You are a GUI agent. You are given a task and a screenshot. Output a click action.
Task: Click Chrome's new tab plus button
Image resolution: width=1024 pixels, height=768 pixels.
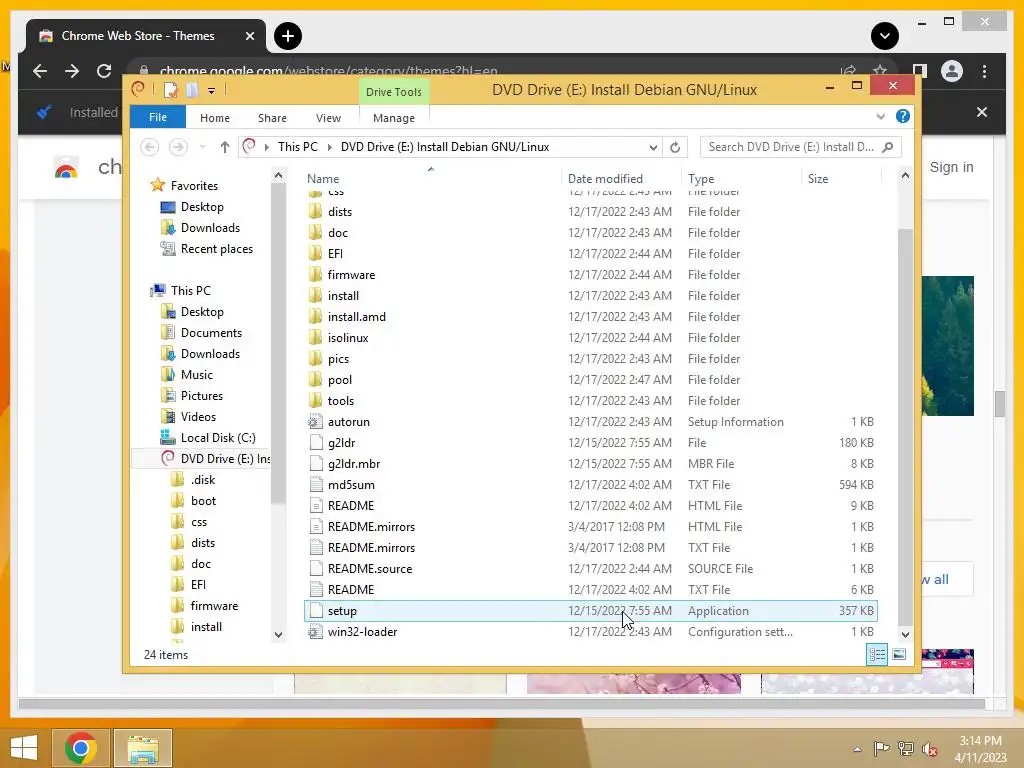(288, 36)
